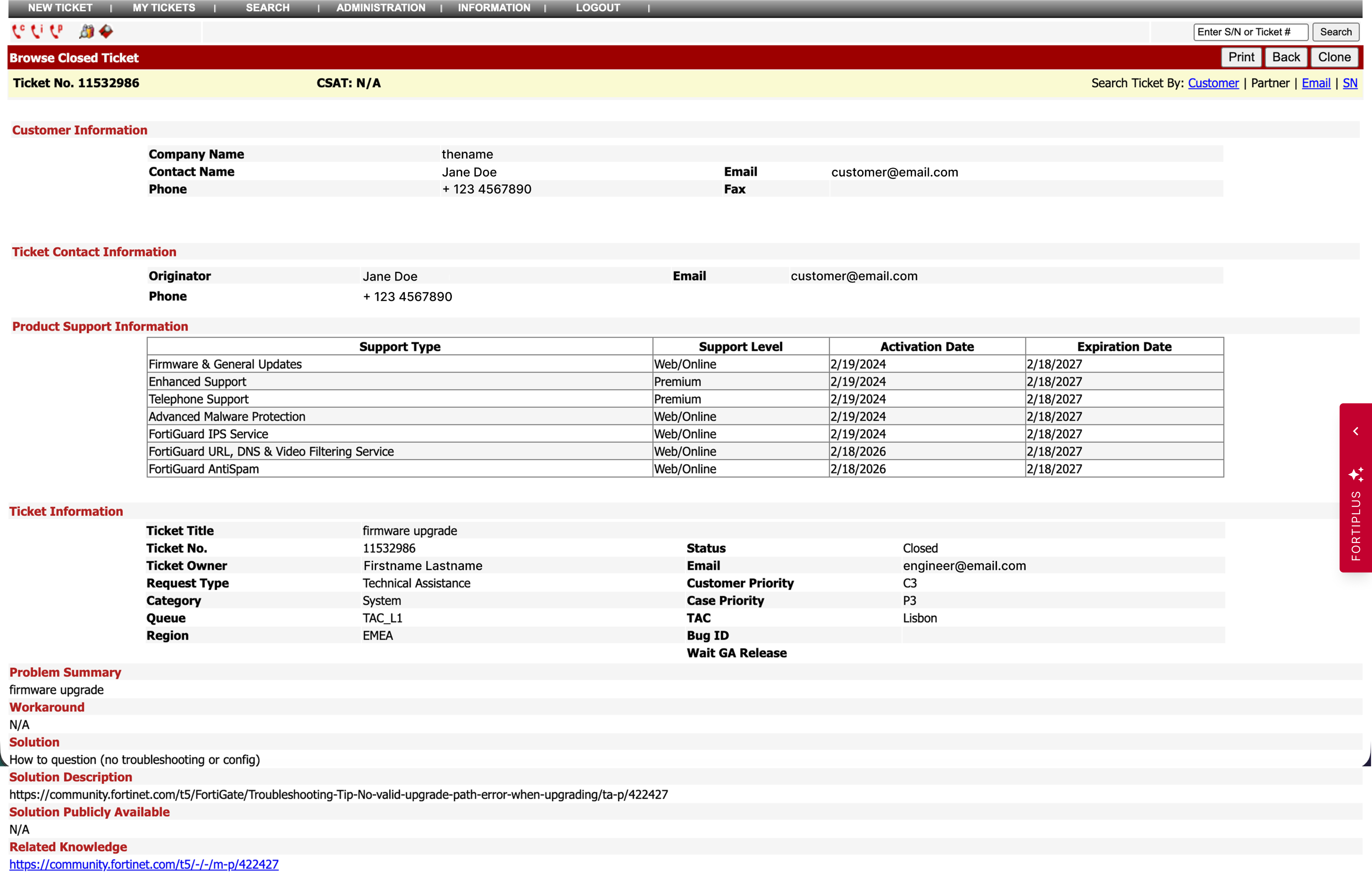
Task: Click customer email in Customer Information section
Action: point(894,172)
